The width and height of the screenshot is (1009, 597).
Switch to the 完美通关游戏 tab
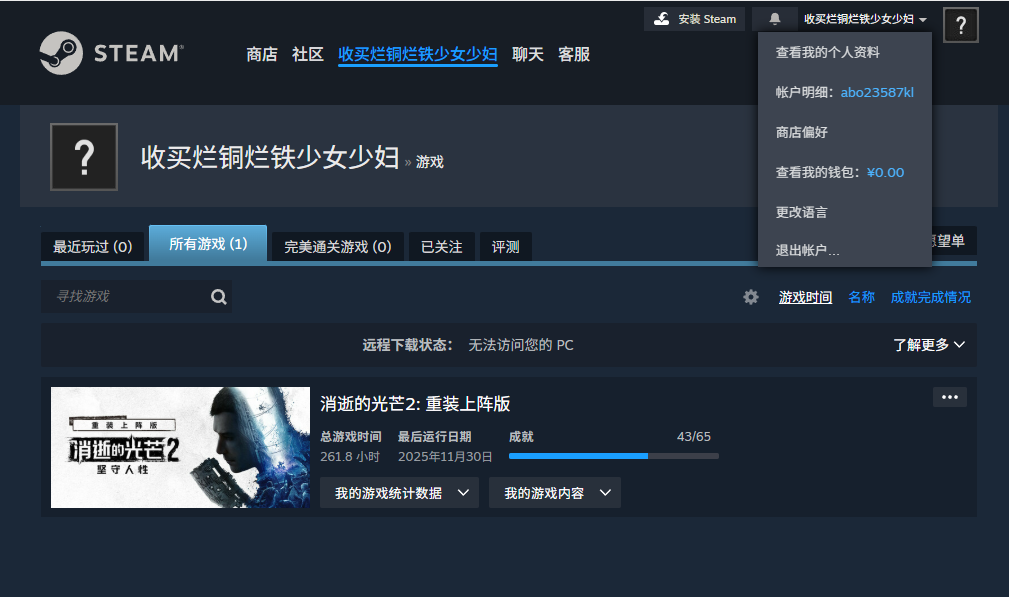coord(339,246)
